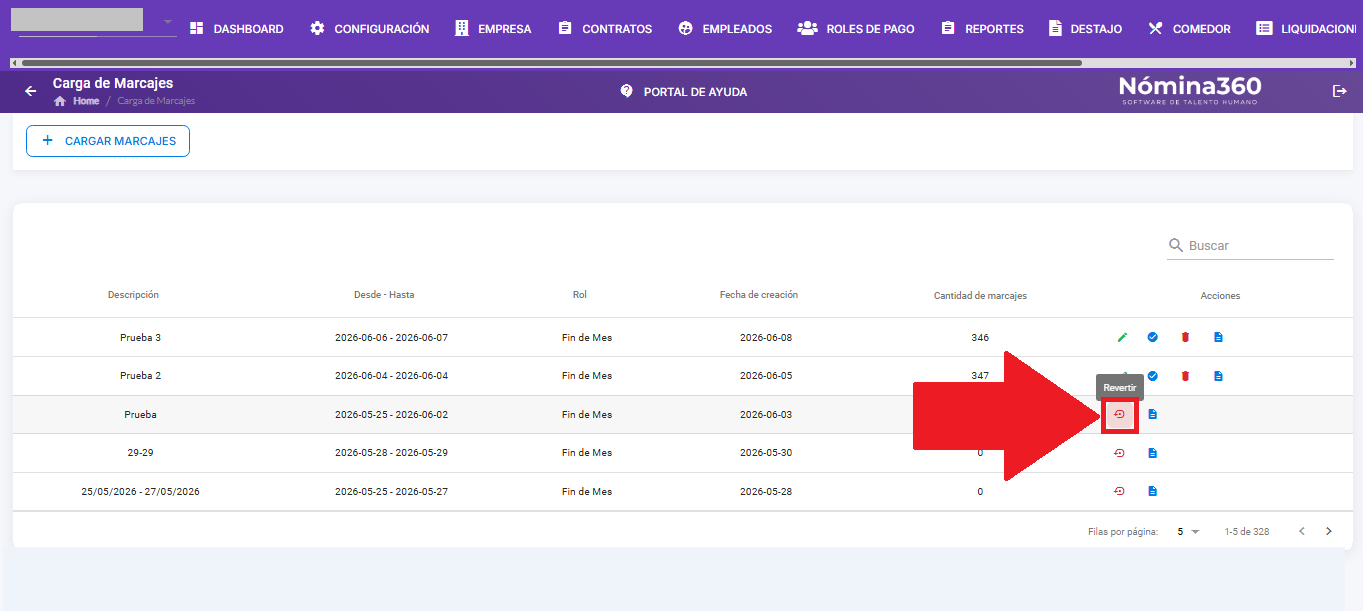Viewport: 1363px width, 611px height.
Task: Select the Prueba 2 description cell
Action: 140,376
